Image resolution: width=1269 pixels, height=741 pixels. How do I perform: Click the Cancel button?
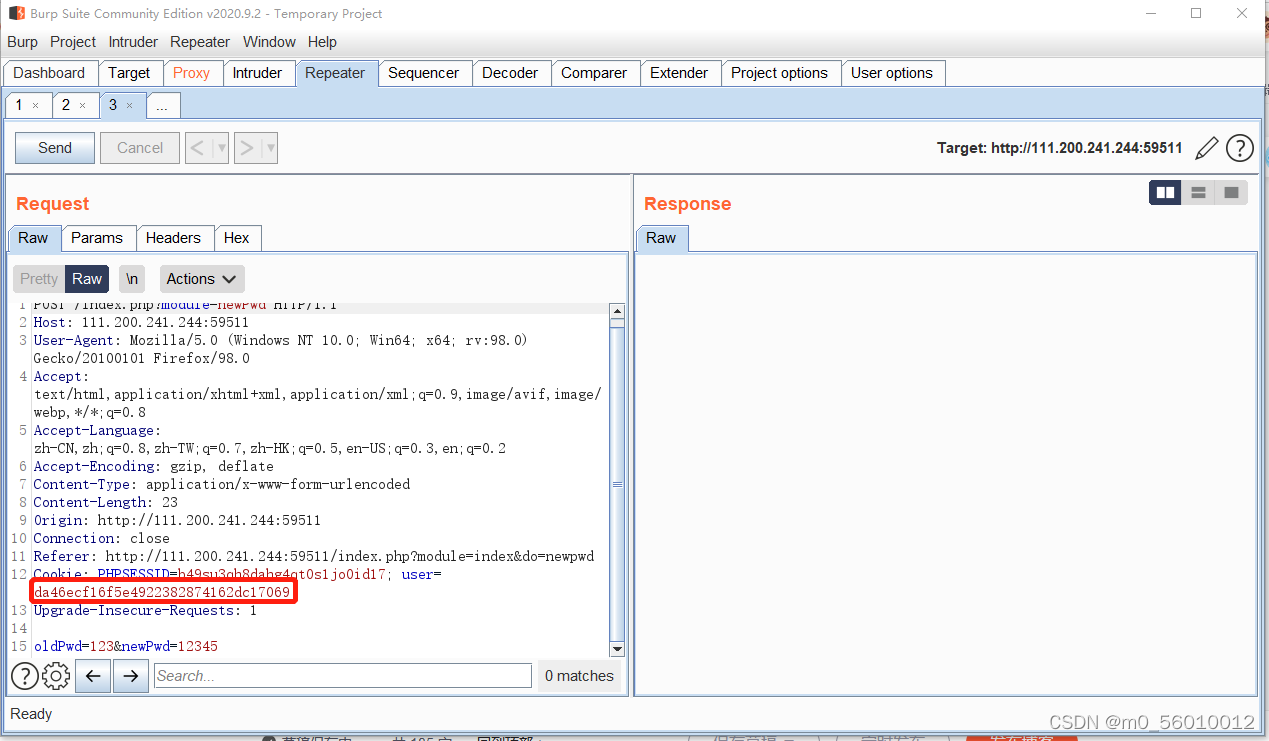tap(140, 148)
